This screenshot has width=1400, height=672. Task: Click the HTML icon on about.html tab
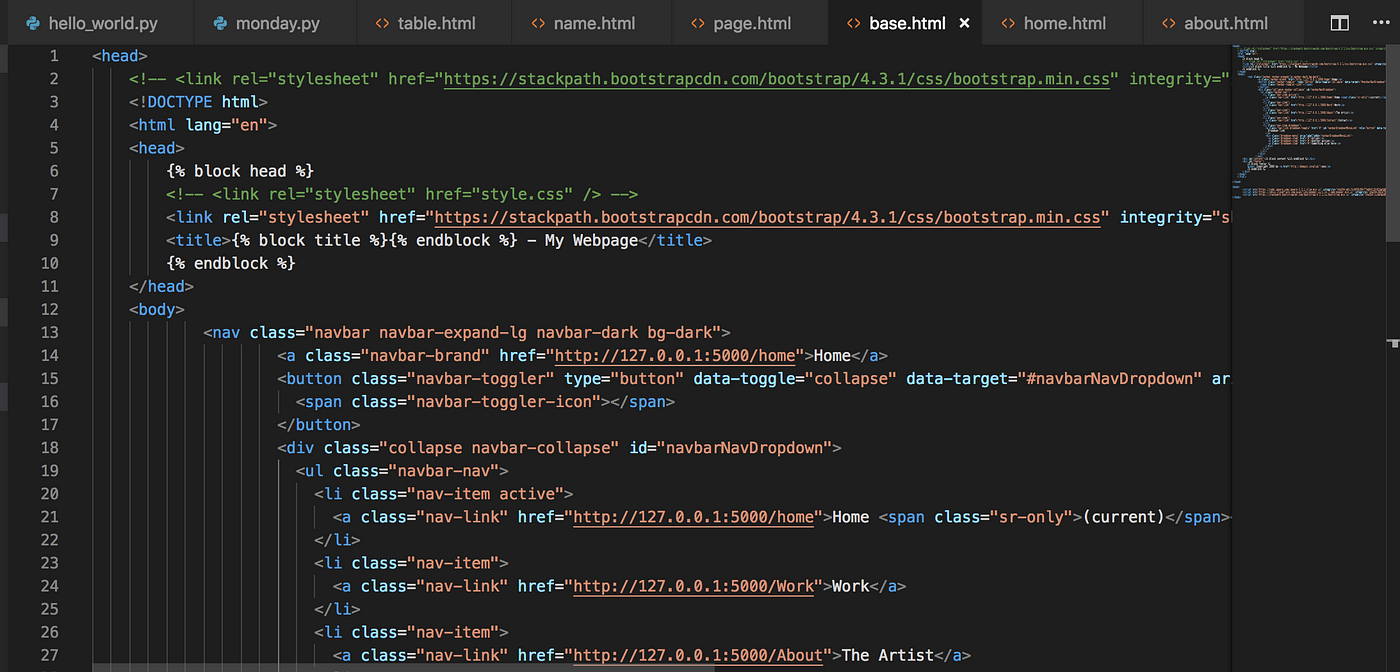coord(1168,23)
